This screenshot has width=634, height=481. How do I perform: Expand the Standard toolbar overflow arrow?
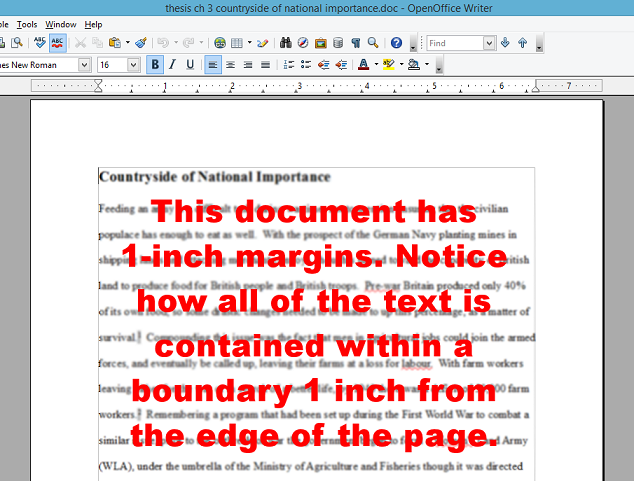[413, 43]
